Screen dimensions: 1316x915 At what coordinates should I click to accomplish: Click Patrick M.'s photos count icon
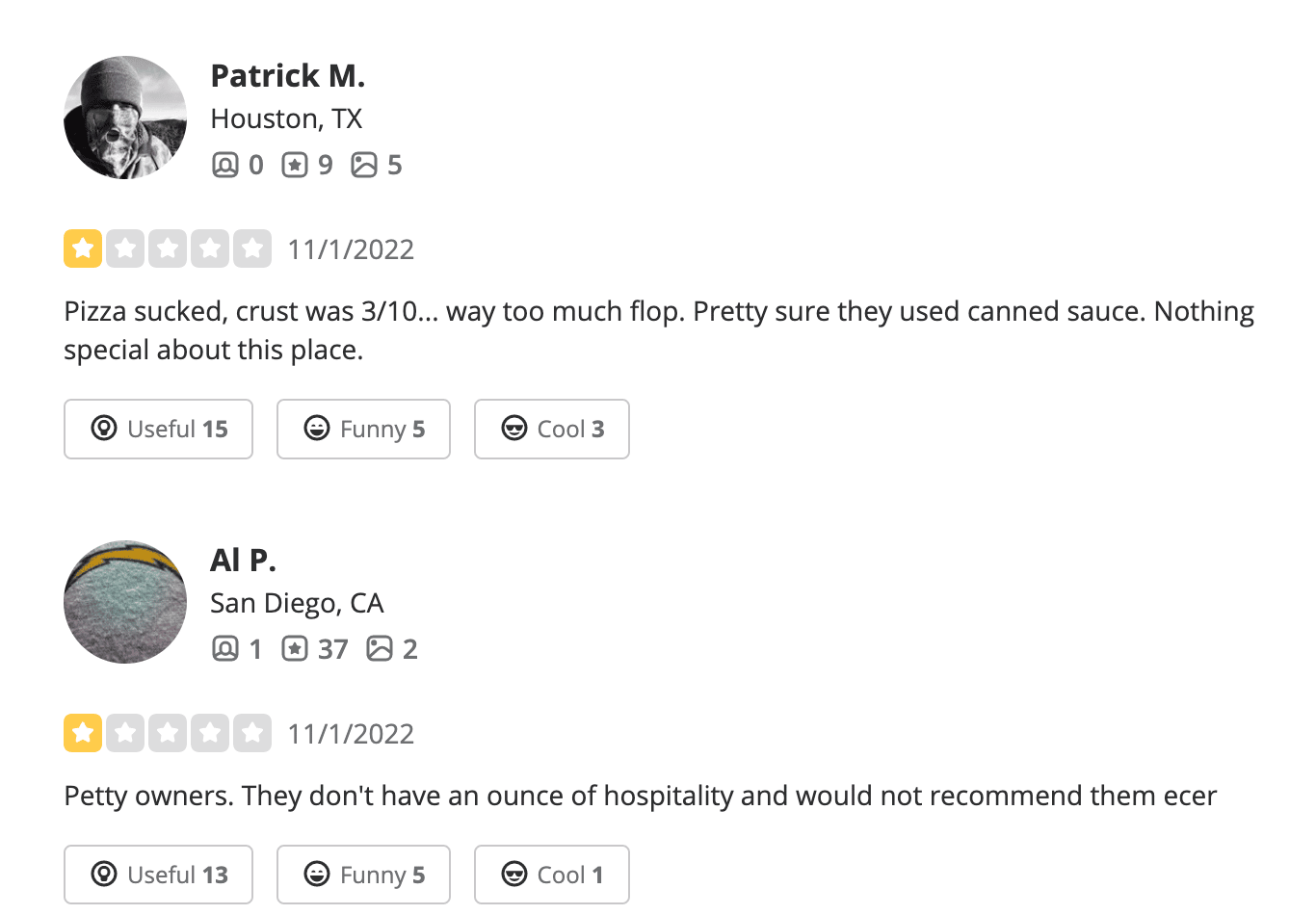(364, 166)
